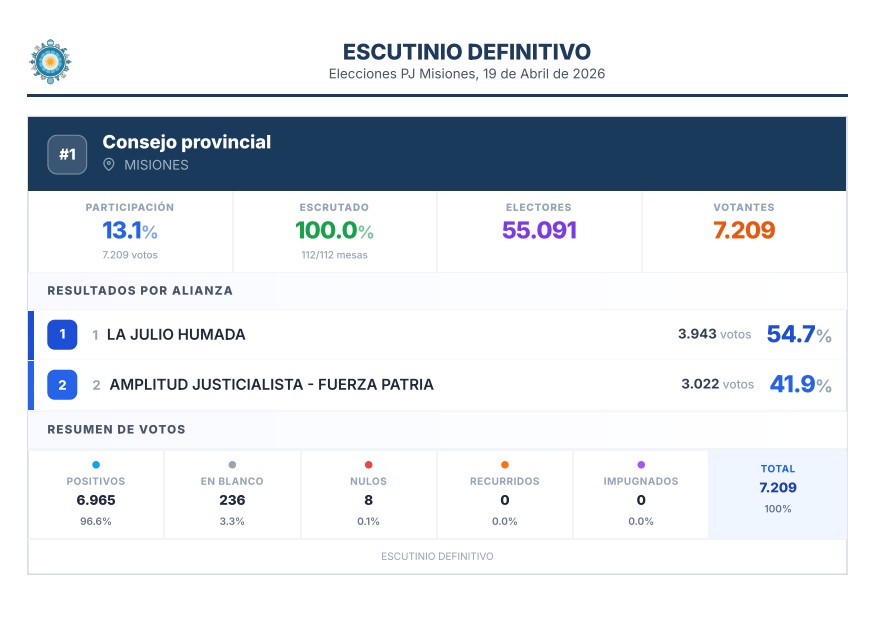The image size is (886, 622).
Task: Click the blue position 1 badge
Action: 62,335
